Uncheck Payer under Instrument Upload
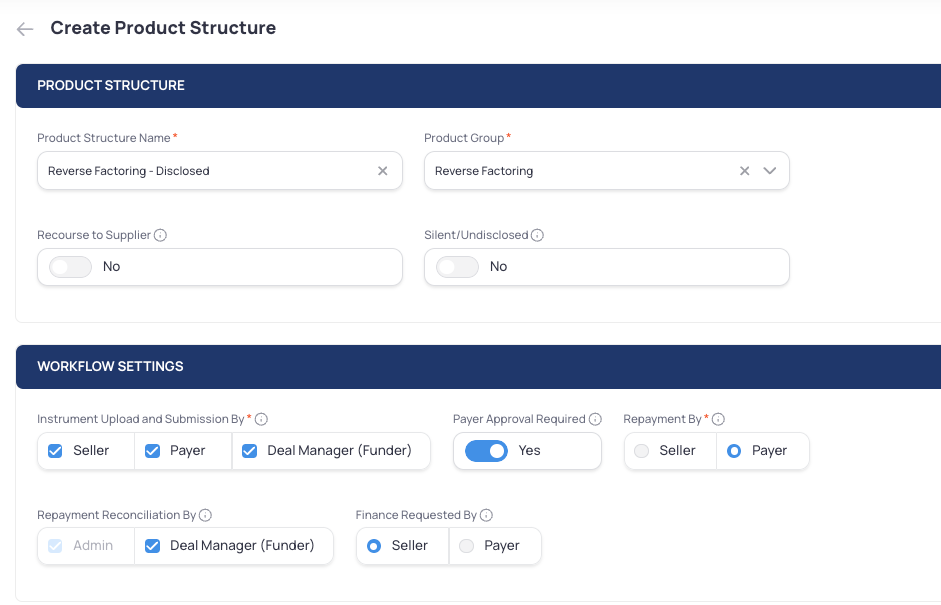 [x=153, y=451]
